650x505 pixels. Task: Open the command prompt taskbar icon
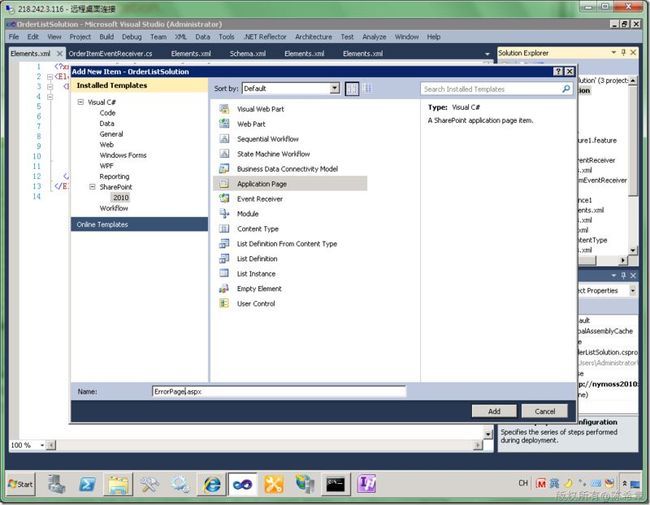click(x=335, y=484)
